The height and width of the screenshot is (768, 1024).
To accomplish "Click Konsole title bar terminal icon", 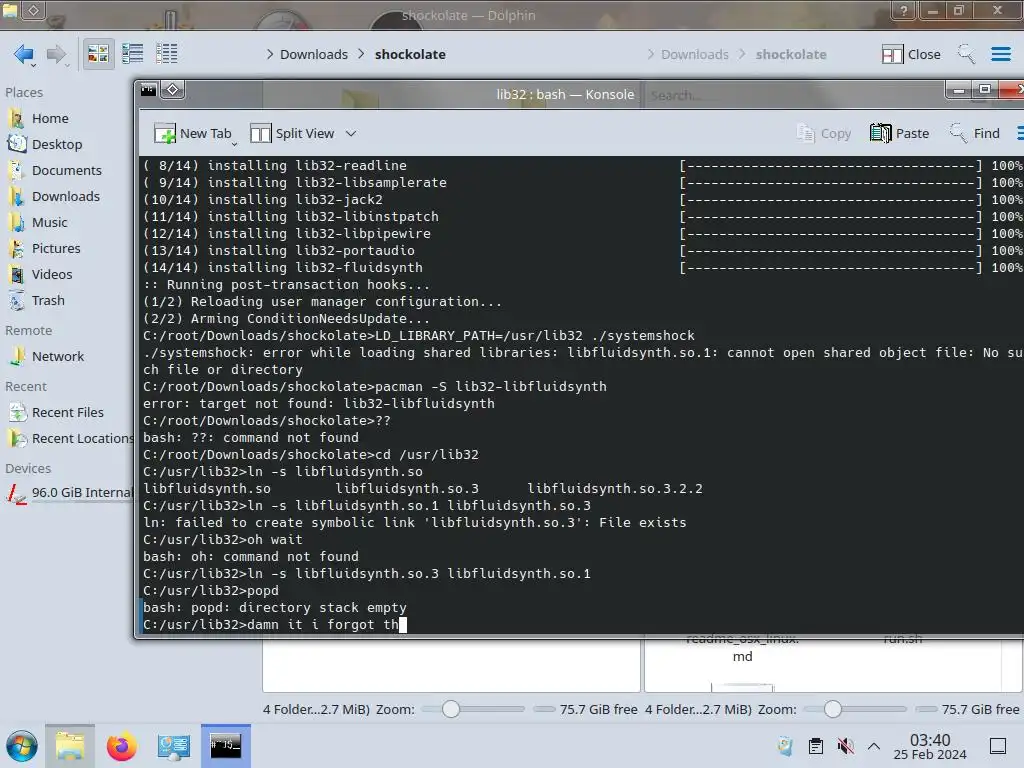I will tap(149, 89).
